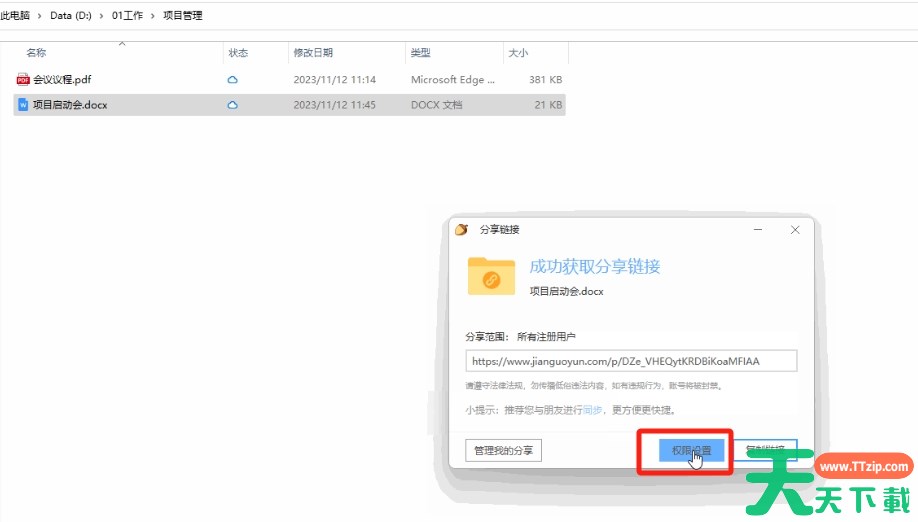The height and width of the screenshot is (522, 918).
Task: Click the nut logo in share dialog title bar
Action: [462, 229]
